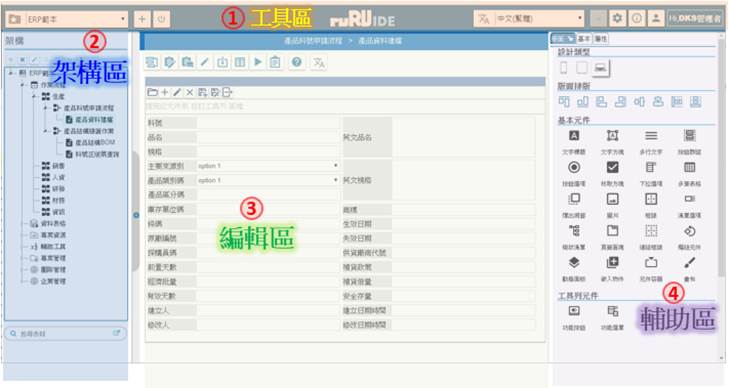Screen dimensions: 729x388
Task: Open the ERP project dropdown
Action: (67, 19)
